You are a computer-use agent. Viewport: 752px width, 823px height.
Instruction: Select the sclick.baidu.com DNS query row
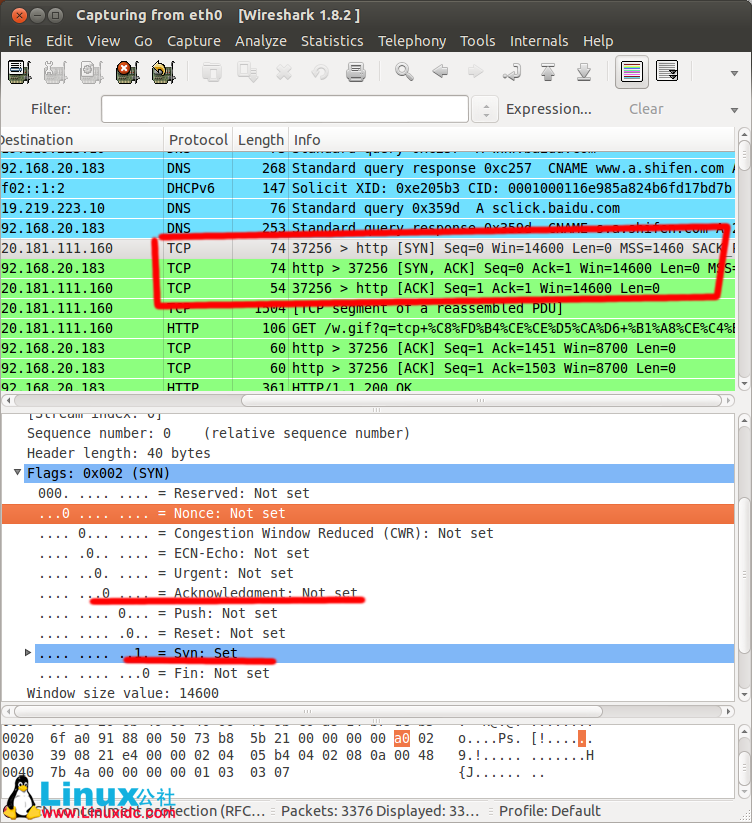[x=367, y=208]
